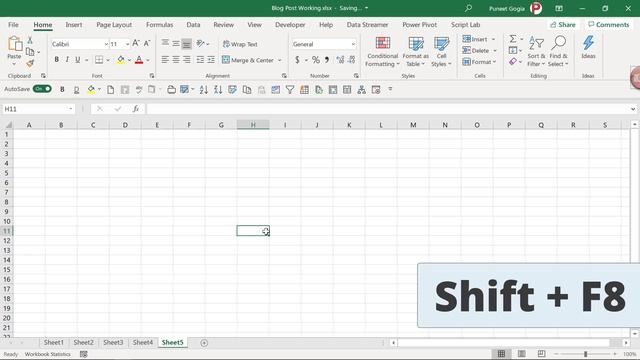
Task: Expand the formula bar chevron
Action: (x=633, y=109)
